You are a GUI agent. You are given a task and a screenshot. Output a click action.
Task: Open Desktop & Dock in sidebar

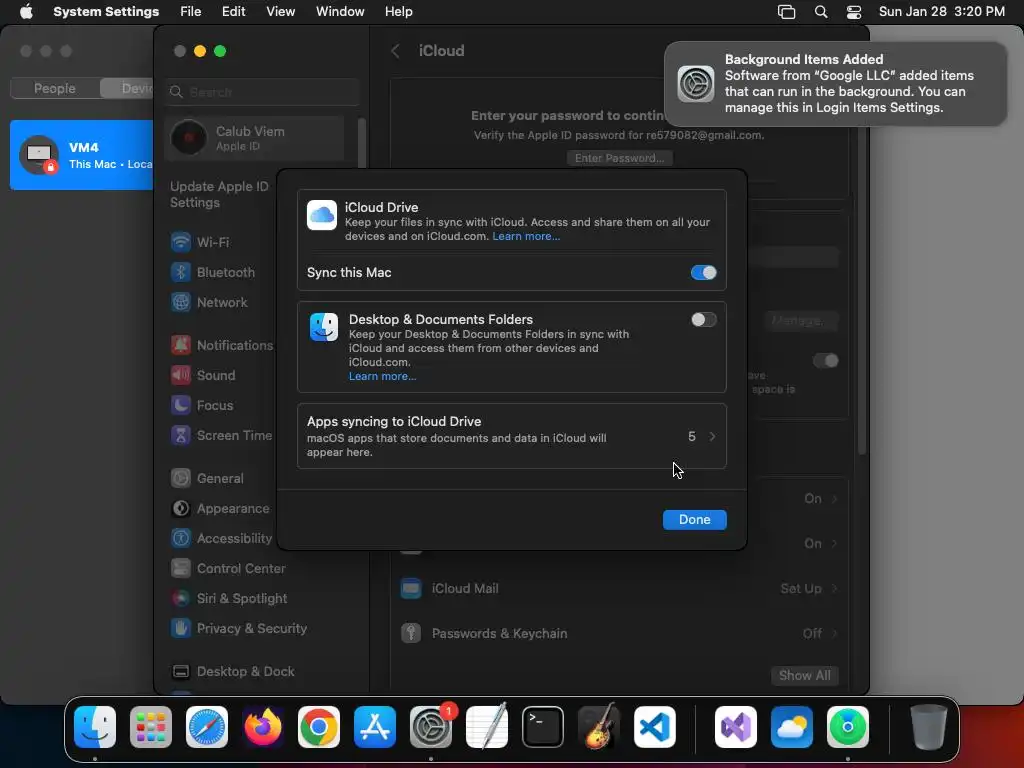[232, 672]
